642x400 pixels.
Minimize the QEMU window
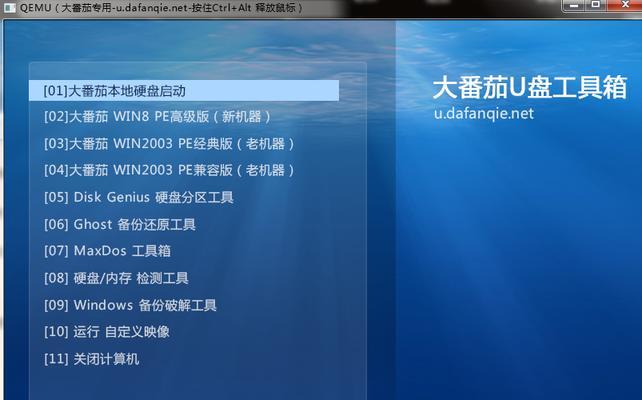click(x=574, y=5)
